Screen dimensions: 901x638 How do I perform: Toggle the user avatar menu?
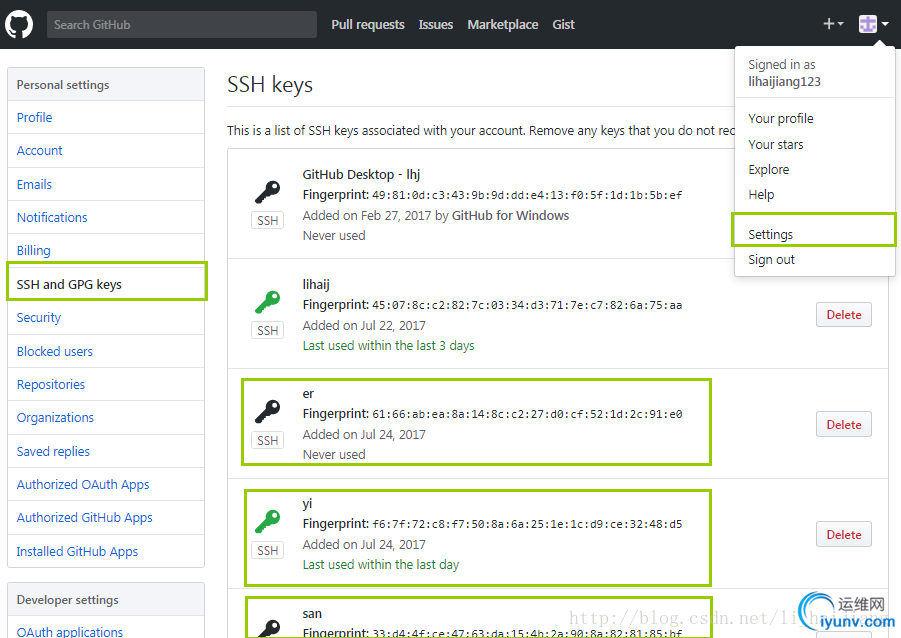pos(873,24)
